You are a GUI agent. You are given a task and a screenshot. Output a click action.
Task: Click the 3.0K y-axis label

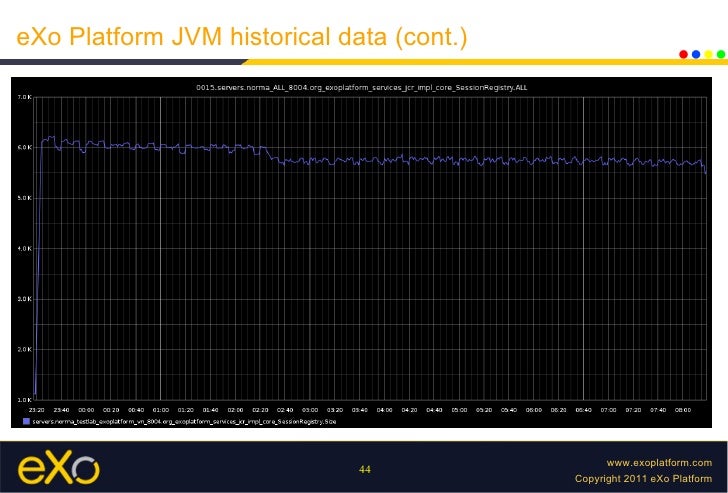click(x=25, y=299)
